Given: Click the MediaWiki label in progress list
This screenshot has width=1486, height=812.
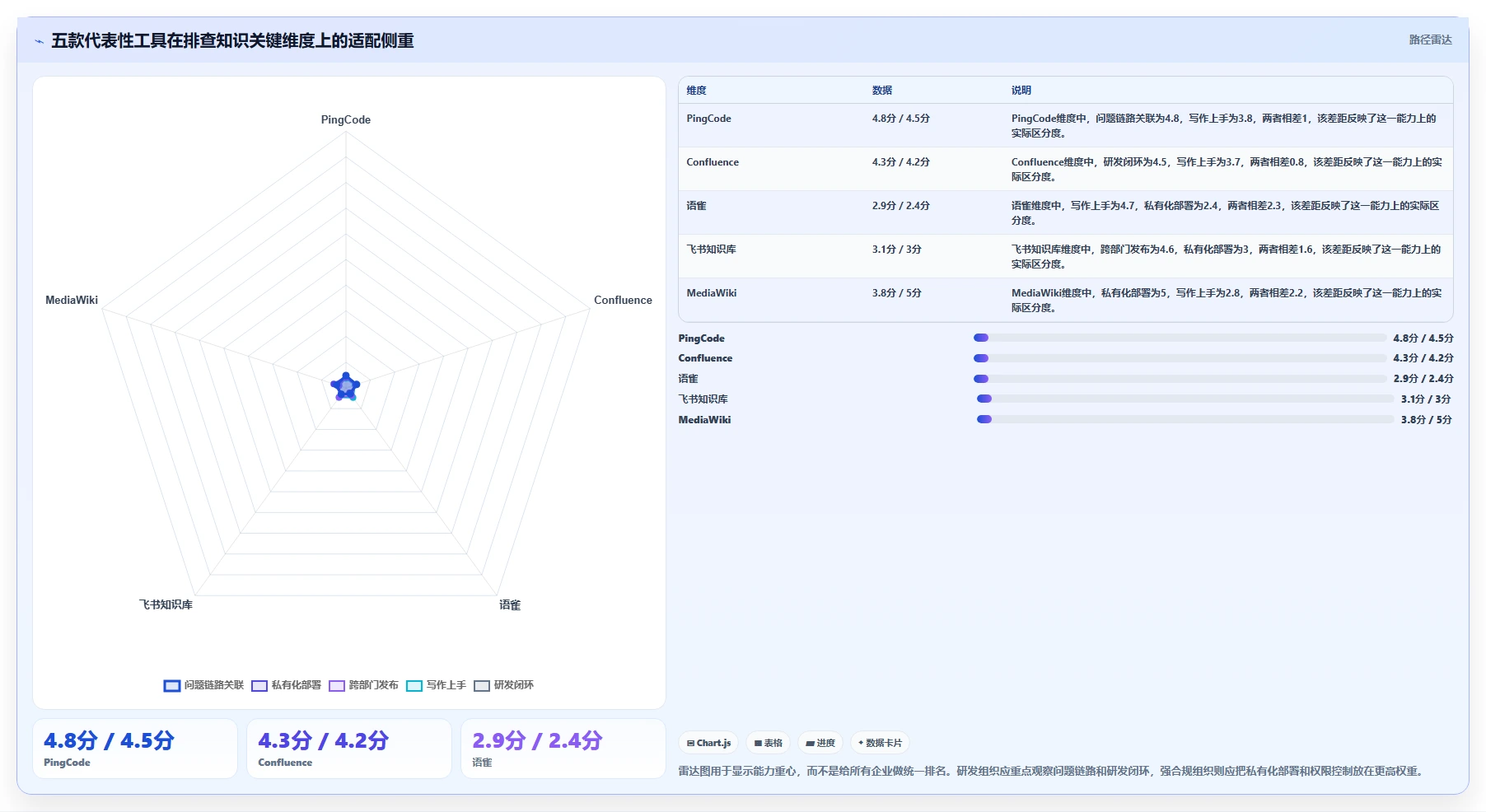Looking at the screenshot, I should pos(704,420).
